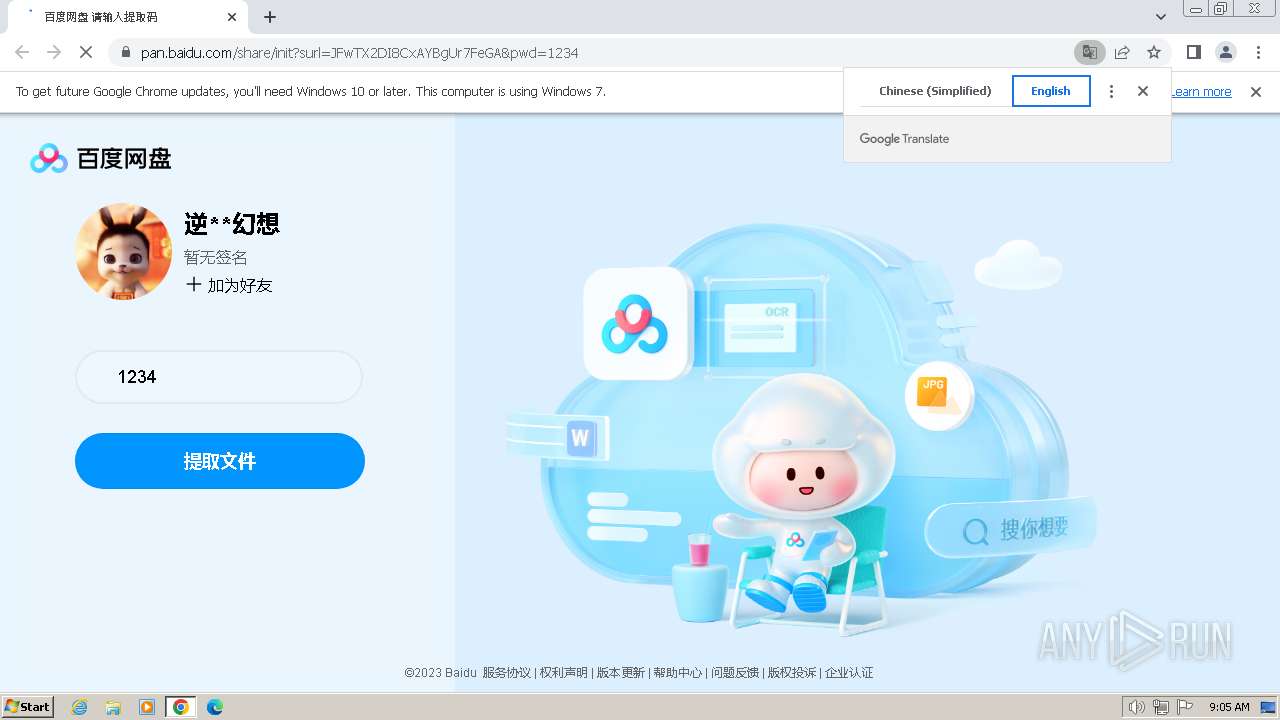This screenshot has width=1280, height=720.
Task: Open the 版权投诉 copyright complaint link
Action: coord(792,673)
